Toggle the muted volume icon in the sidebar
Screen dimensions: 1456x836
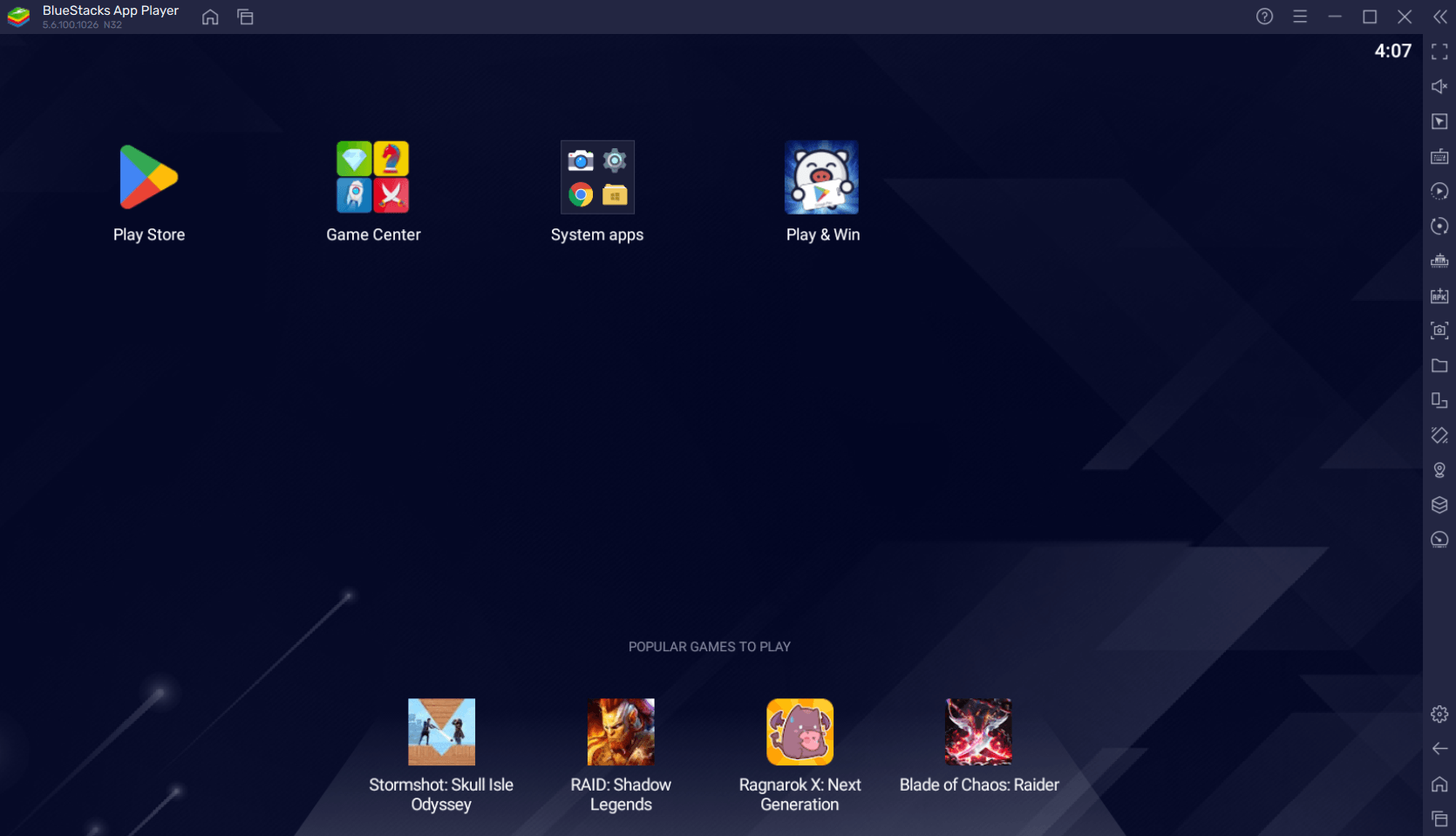(x=1439, y=86)
